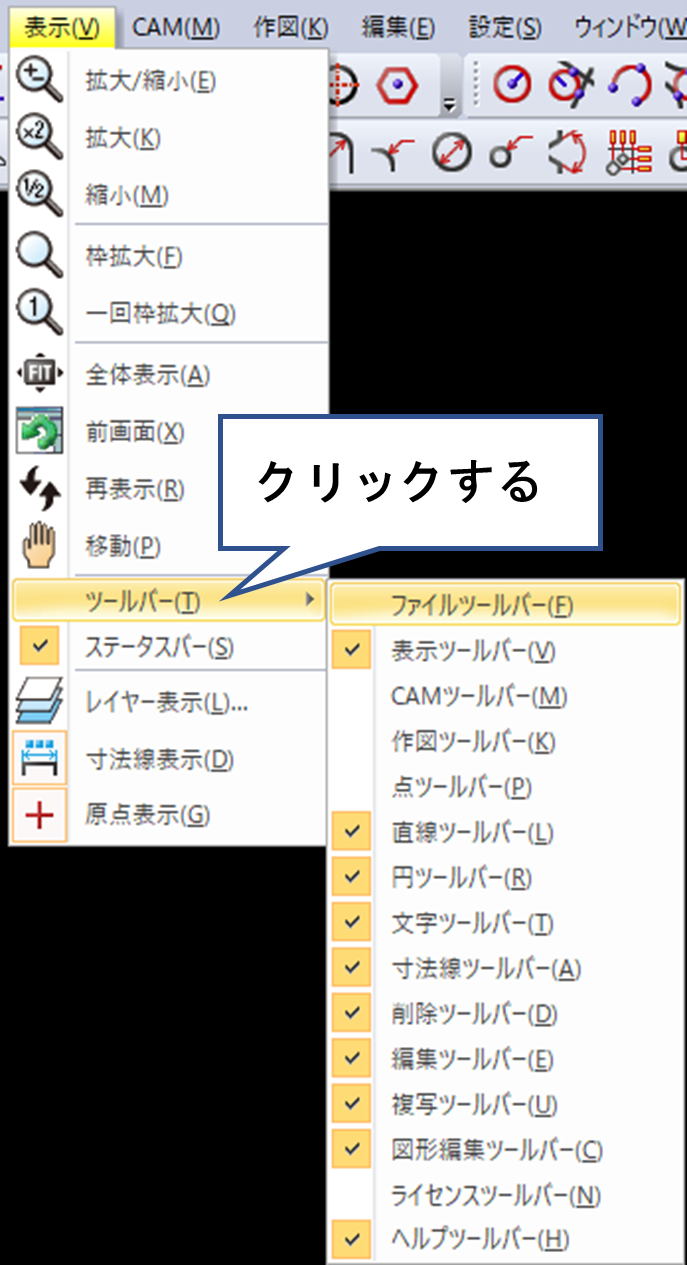The width and height of the screenshot is (687, 1265).
Task: Click the 枠拡大 magnifier icon
Action: click(40, 255)
